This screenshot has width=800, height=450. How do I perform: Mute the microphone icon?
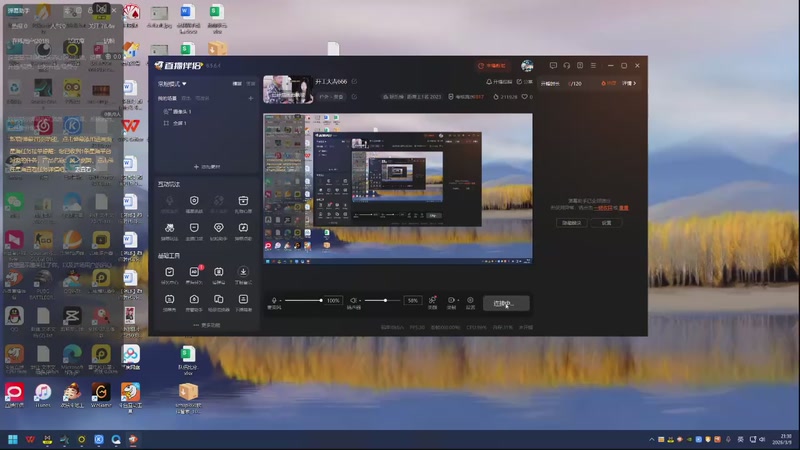point(273,301)
